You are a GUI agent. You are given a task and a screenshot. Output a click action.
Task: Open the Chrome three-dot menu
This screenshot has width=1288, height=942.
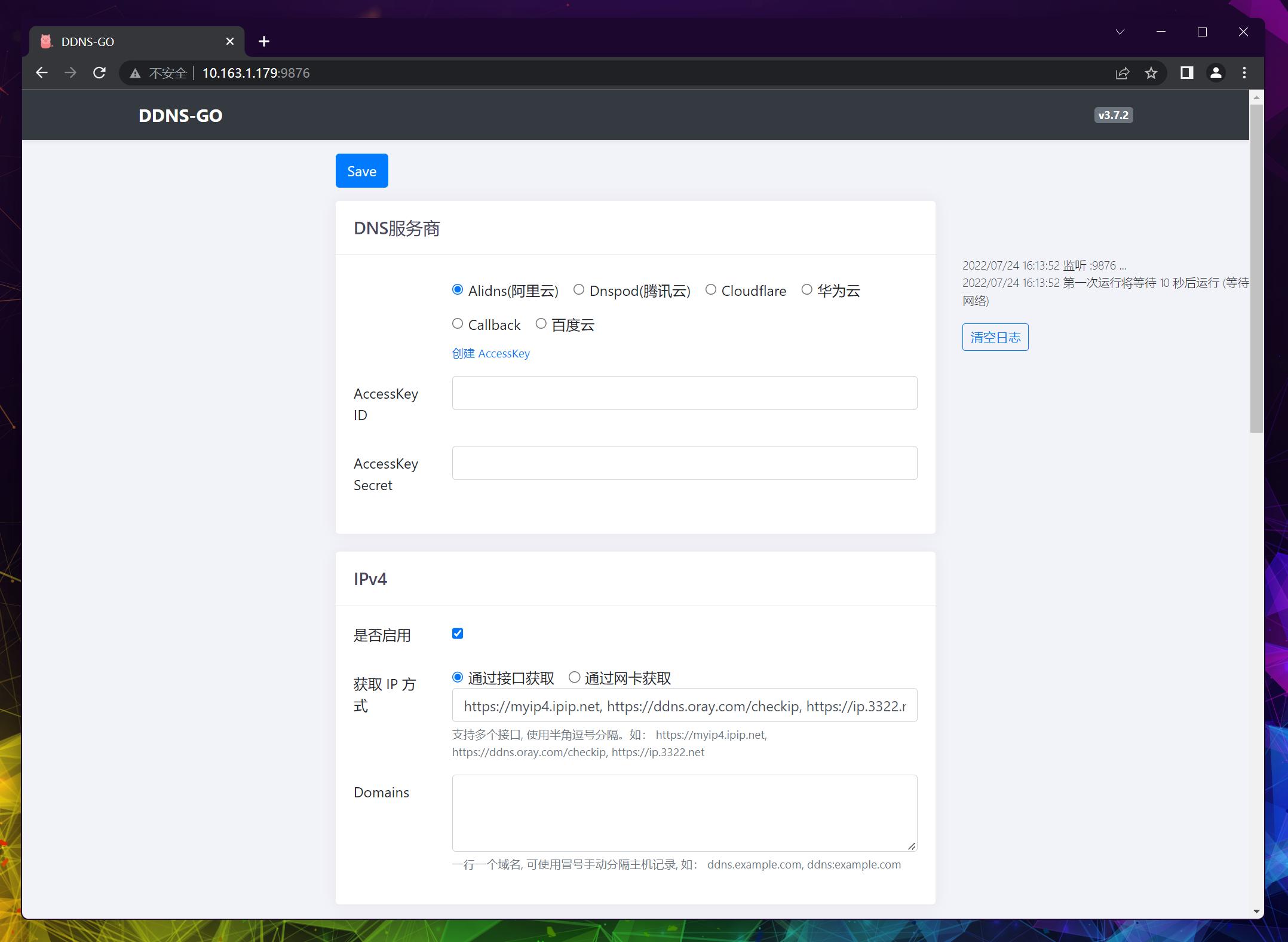click(x=1244, y=73)
